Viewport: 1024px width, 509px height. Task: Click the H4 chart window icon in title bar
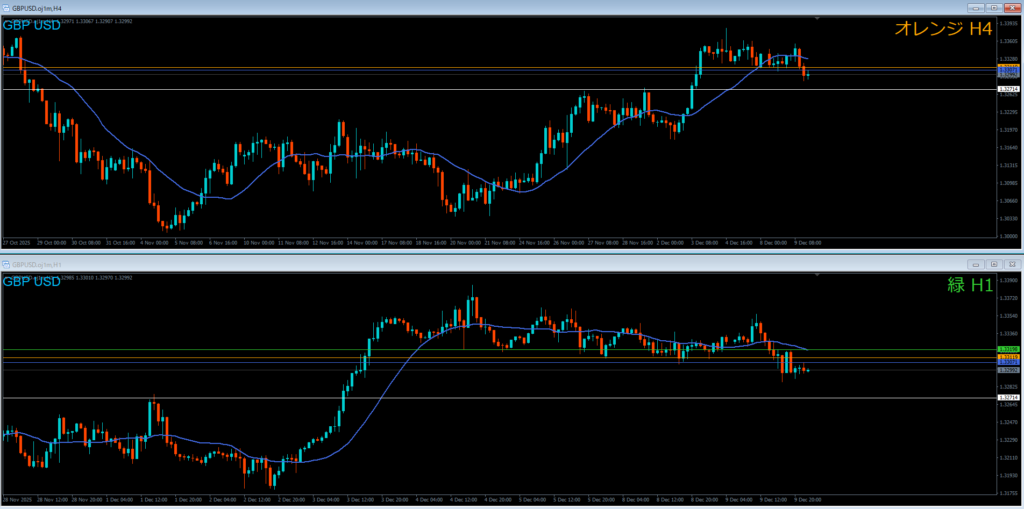6,6
